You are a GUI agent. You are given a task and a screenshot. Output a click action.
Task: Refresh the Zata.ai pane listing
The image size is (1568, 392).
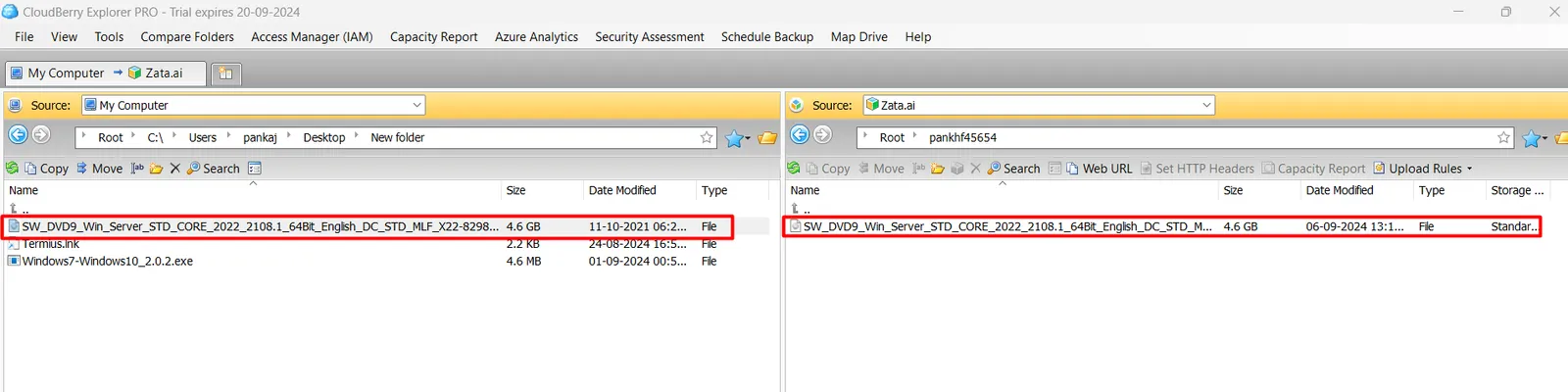pyautogui.click(x=794, y=169)
